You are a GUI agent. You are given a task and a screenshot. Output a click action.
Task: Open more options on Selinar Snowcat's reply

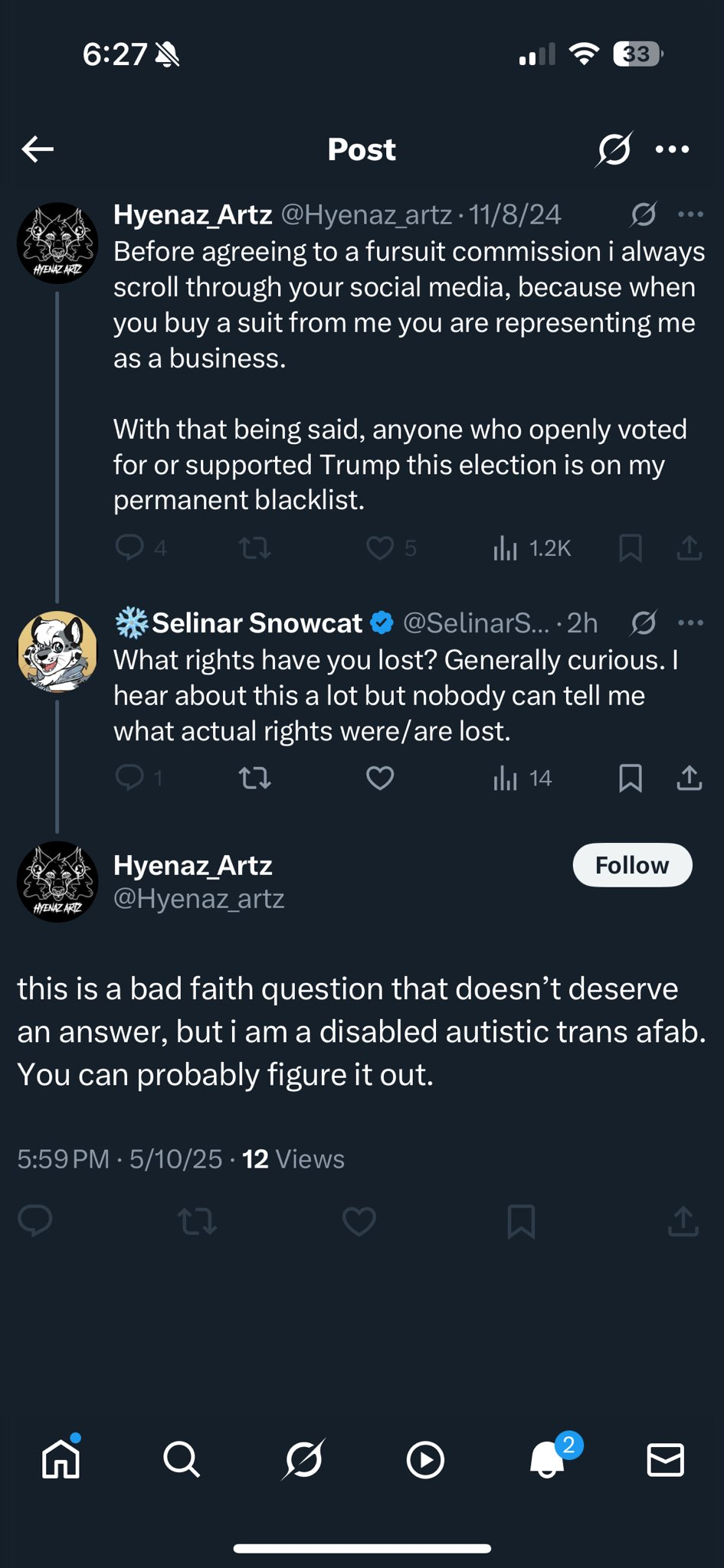[690, 623]
